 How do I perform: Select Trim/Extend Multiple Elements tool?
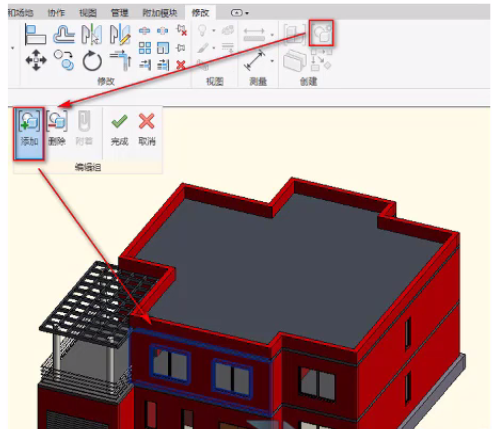click(163, 65)
